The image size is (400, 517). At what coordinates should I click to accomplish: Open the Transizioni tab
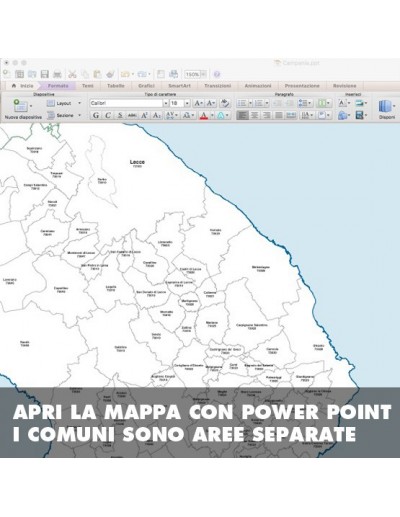coord(218,86)
